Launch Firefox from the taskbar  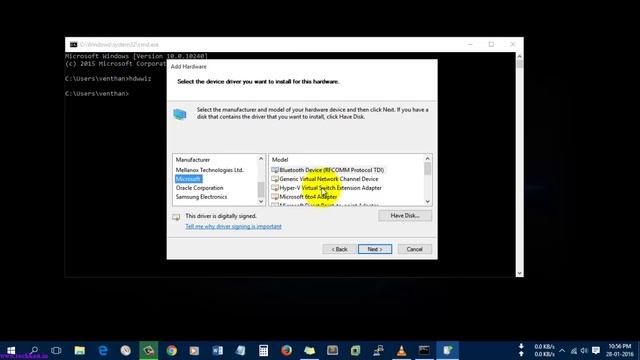pos(287,350)
